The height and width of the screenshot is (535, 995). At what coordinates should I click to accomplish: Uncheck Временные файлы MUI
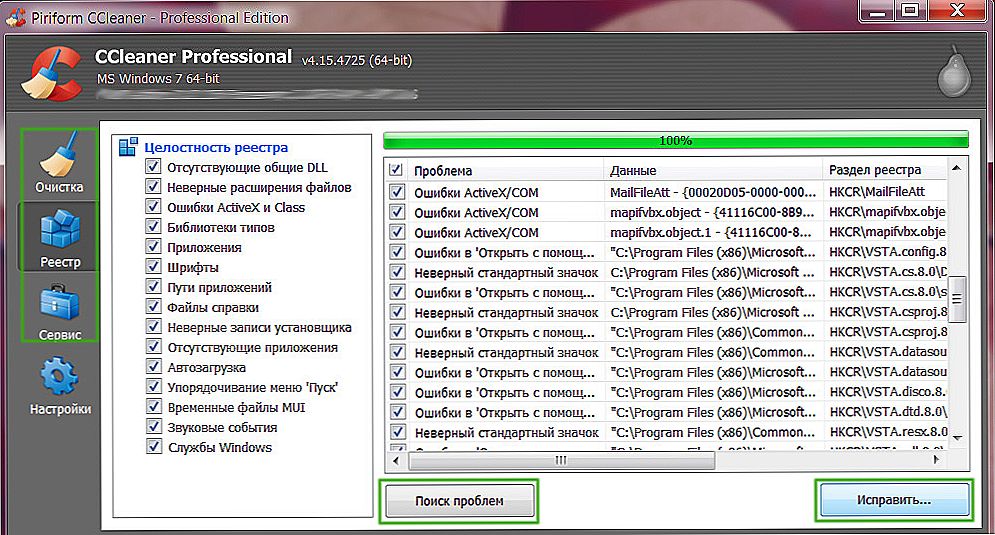(153, 406)
